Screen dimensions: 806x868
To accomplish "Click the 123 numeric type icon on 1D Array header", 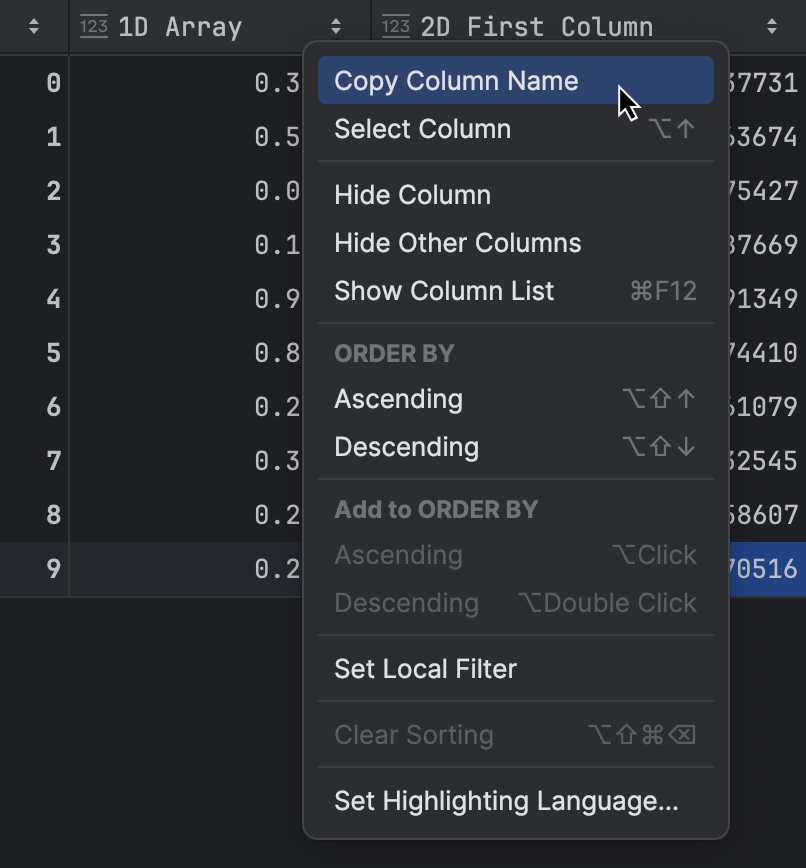I will click(93, 27).
